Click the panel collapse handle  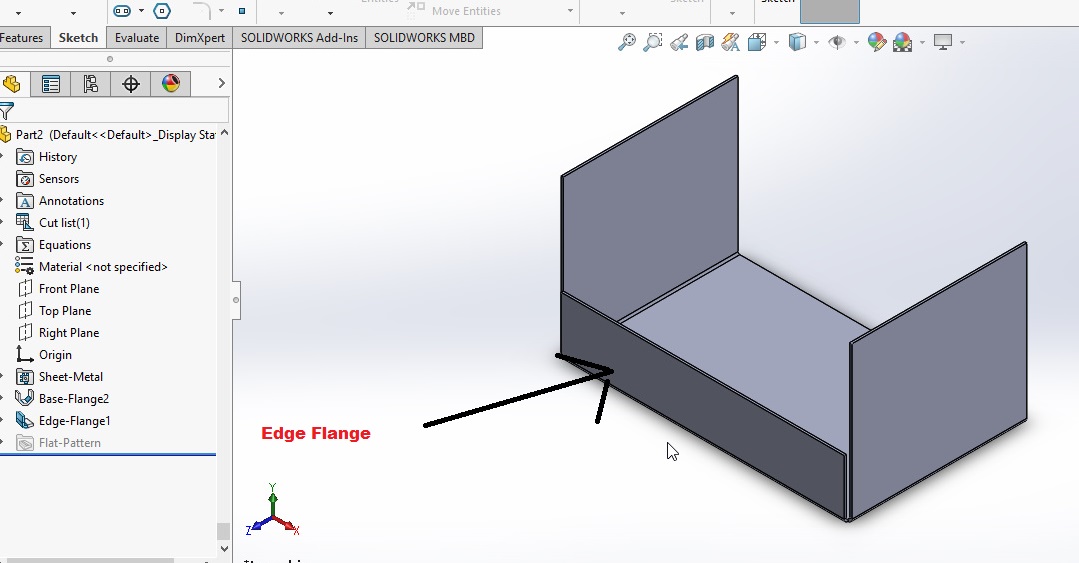[236, 300]
